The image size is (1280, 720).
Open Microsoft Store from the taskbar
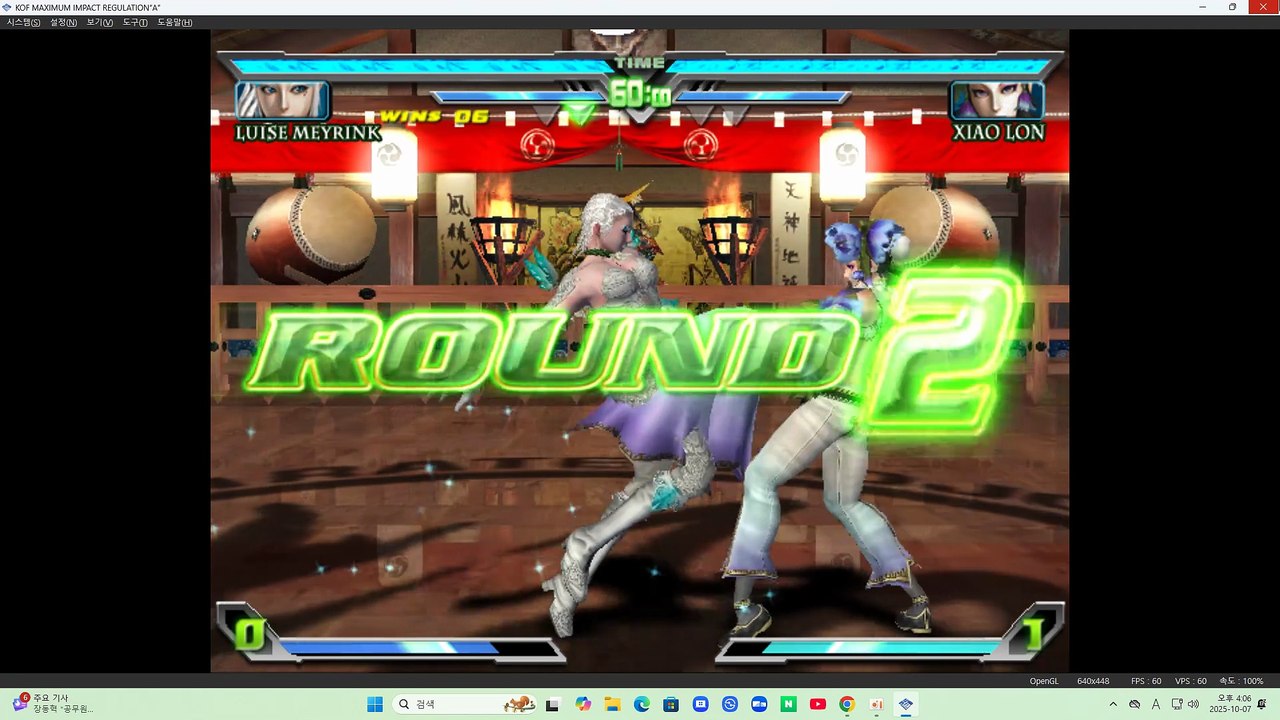[x=671, y=704]
